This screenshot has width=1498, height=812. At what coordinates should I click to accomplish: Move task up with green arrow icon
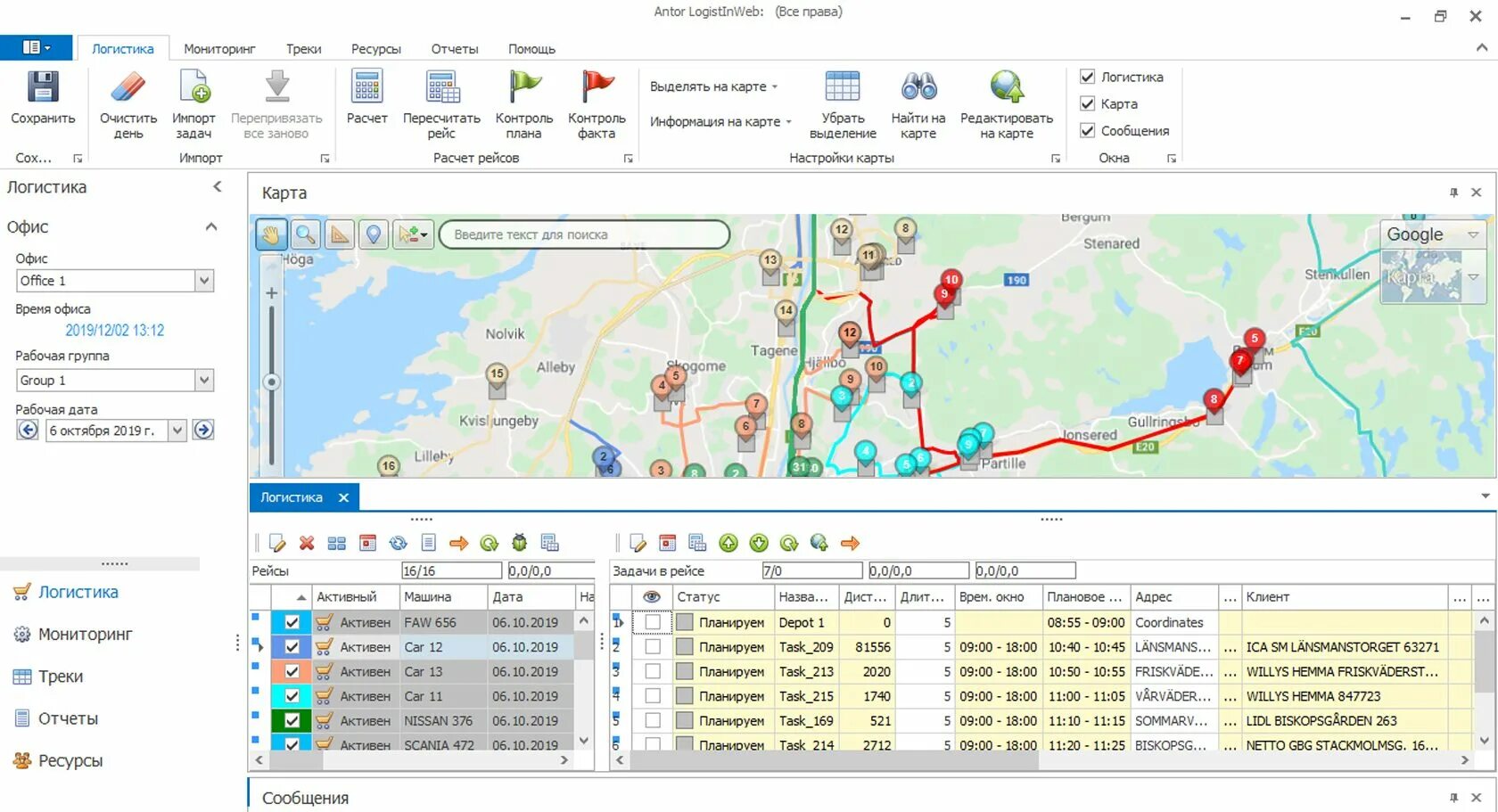coord(728,543)
